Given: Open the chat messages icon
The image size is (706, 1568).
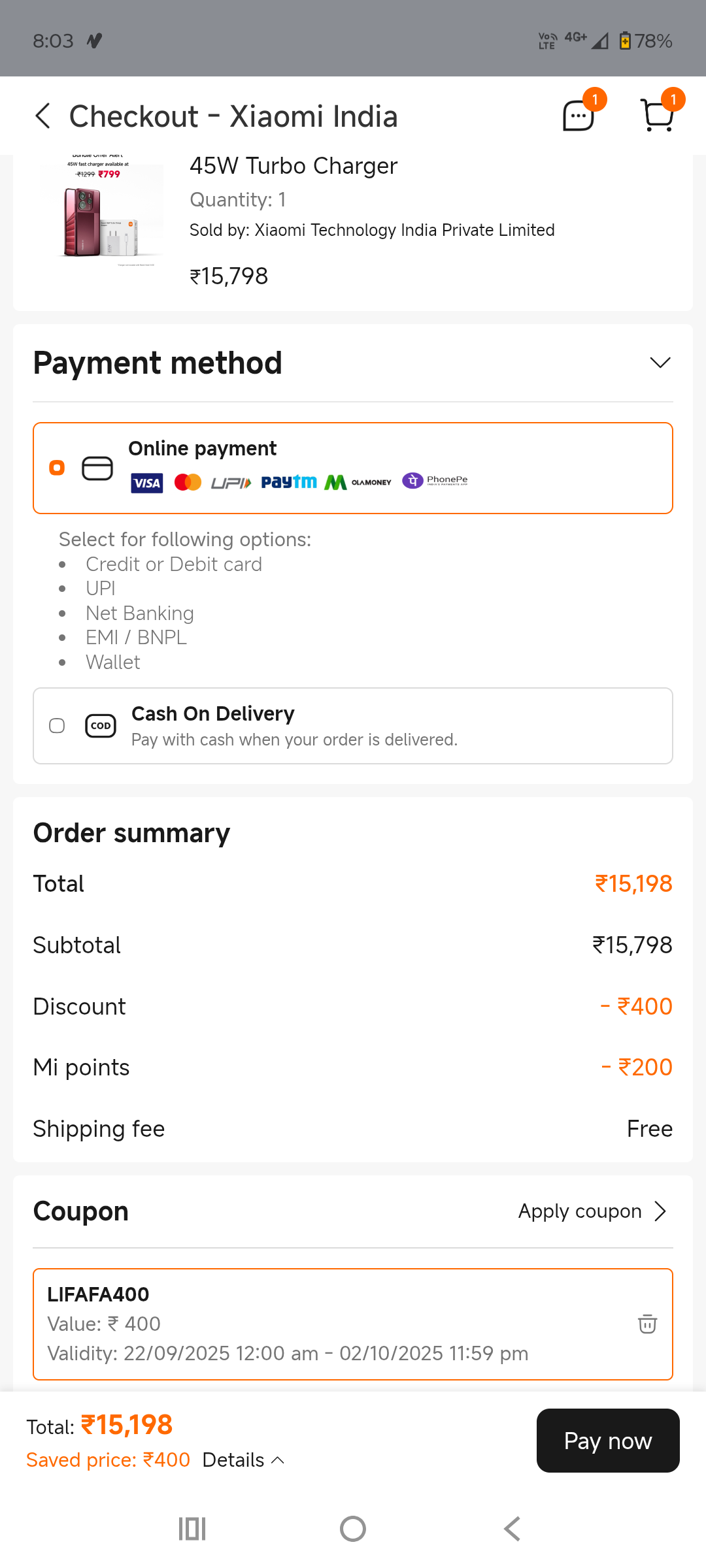Looking at the screenshot, I should pos(579,116).
